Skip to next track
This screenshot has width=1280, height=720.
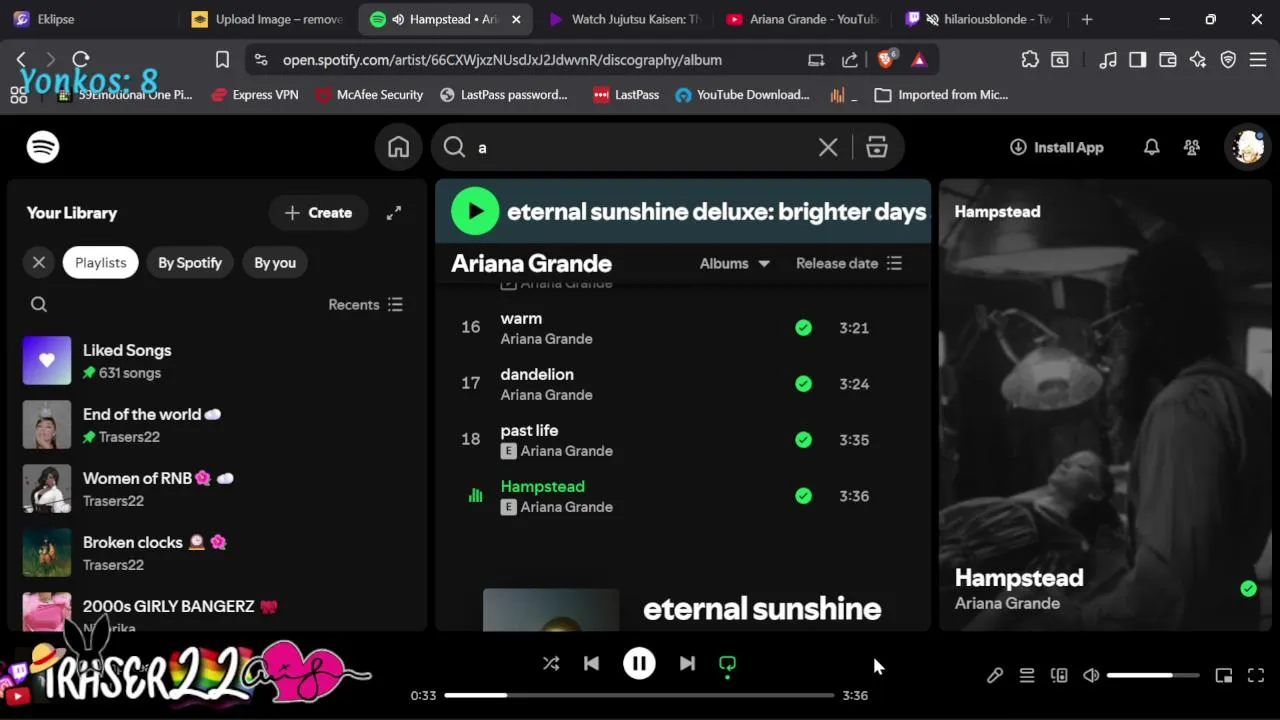tap(687, 663)
